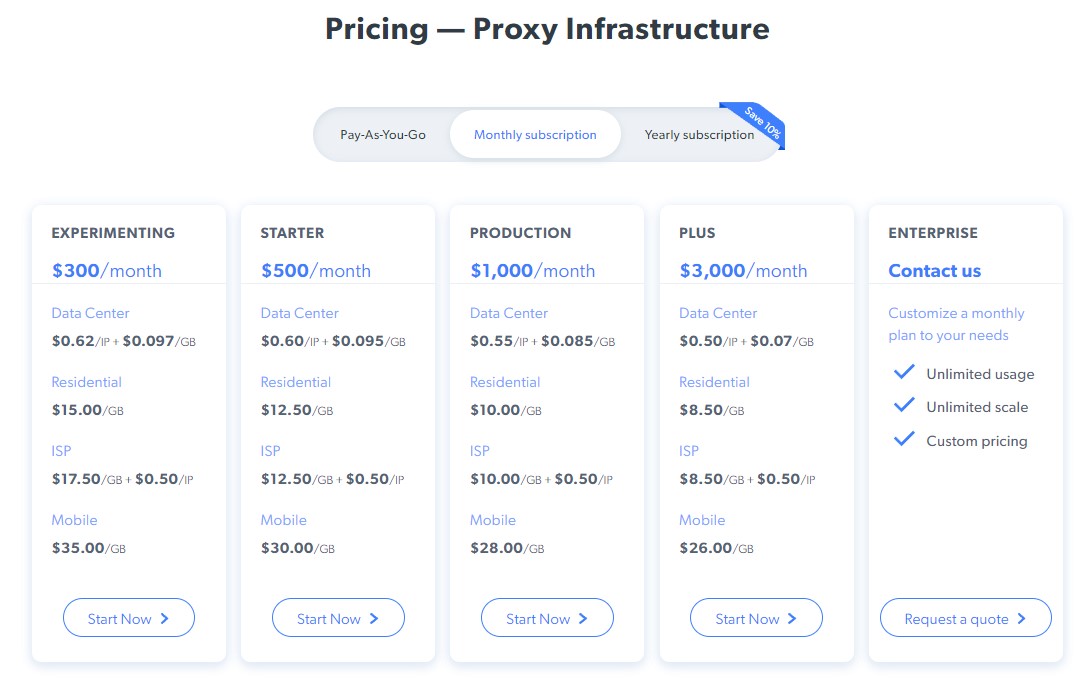
Task: Start the Plus plan now
Action: click(x=756, y=619)
